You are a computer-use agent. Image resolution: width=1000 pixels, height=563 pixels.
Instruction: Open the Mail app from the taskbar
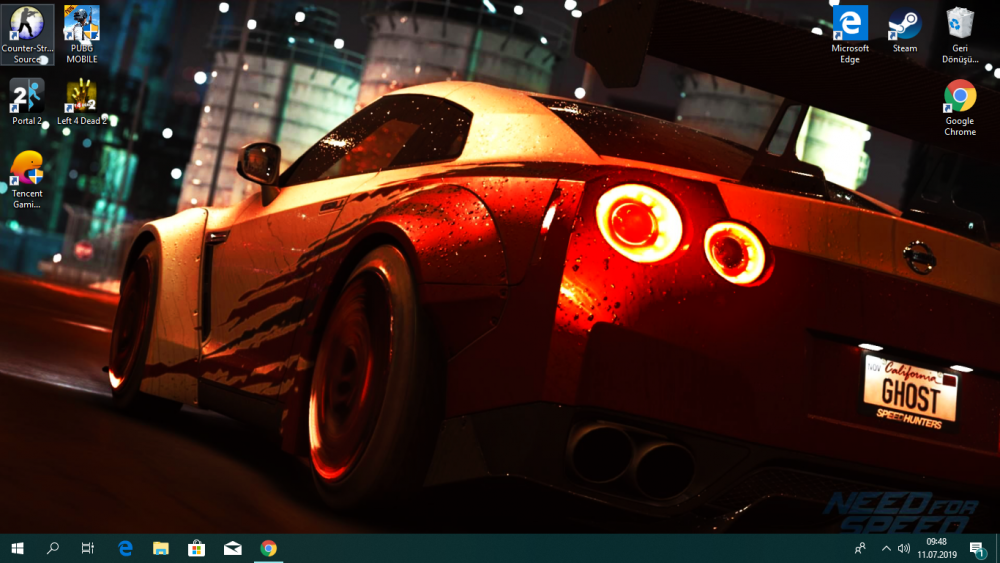click(233, 548)
